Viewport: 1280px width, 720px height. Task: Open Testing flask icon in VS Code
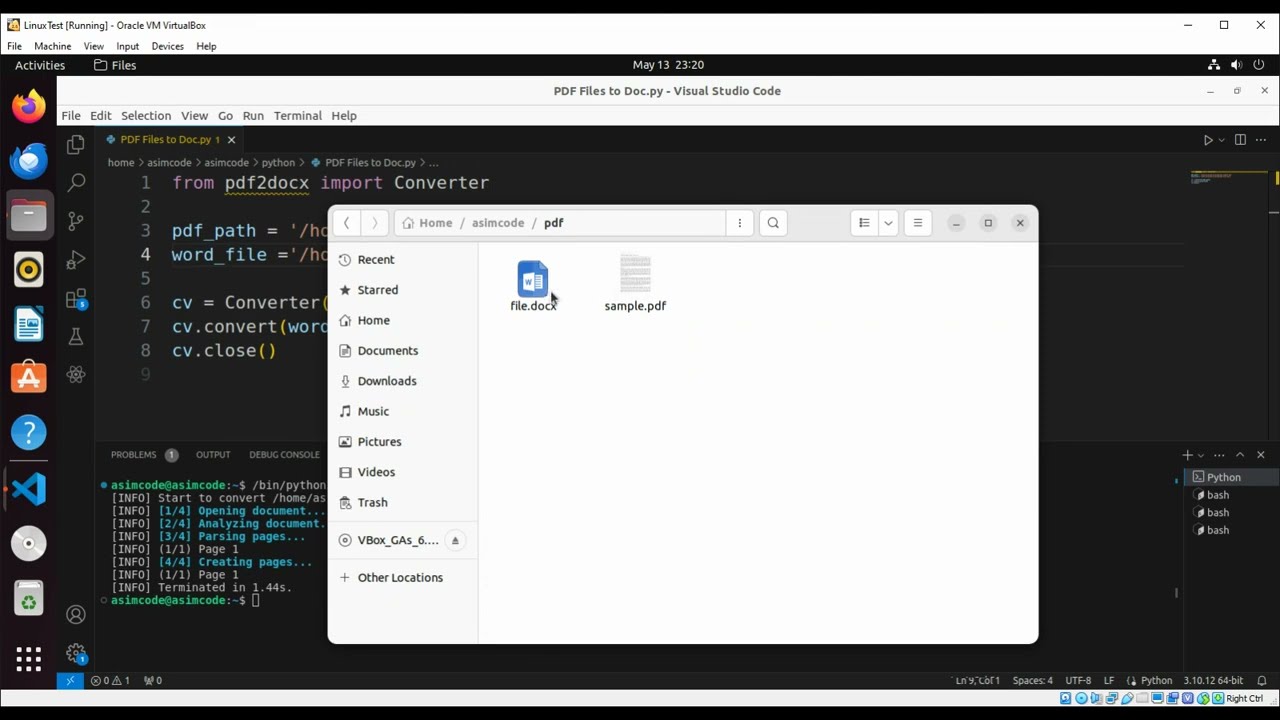click(x=76, y=337)
